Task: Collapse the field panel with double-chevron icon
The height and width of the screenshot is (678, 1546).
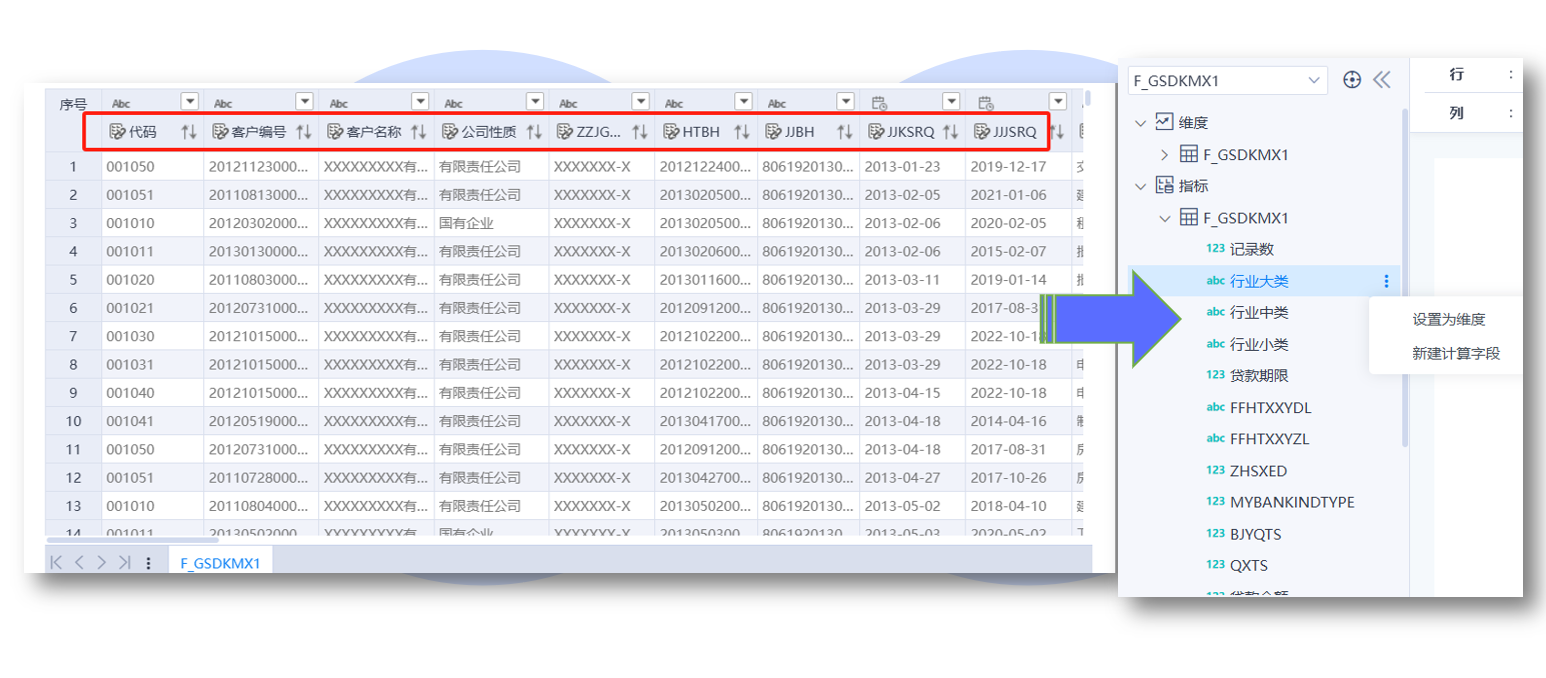Action: [1382, 80]
